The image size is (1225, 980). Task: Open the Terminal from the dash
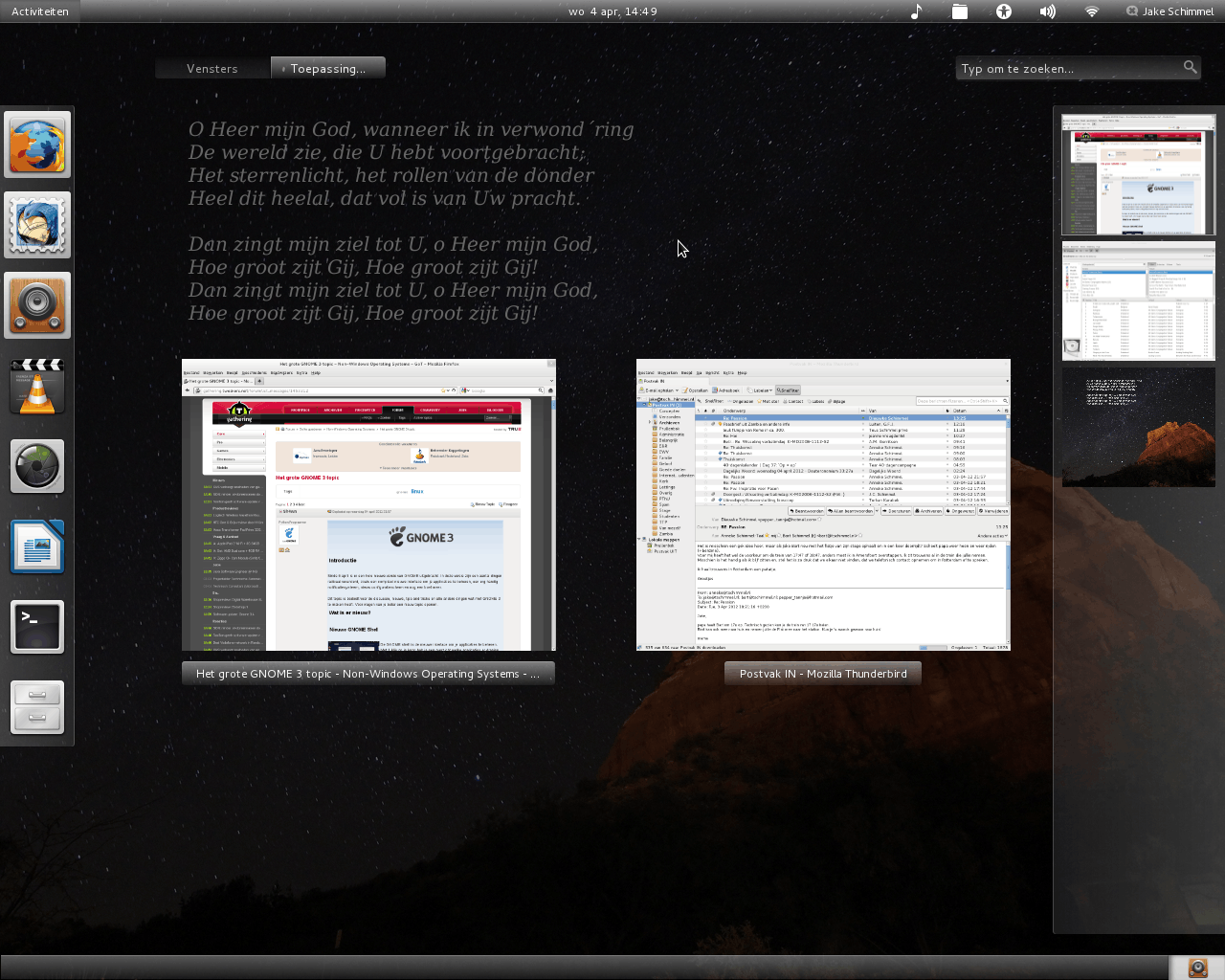click(37, 627)
